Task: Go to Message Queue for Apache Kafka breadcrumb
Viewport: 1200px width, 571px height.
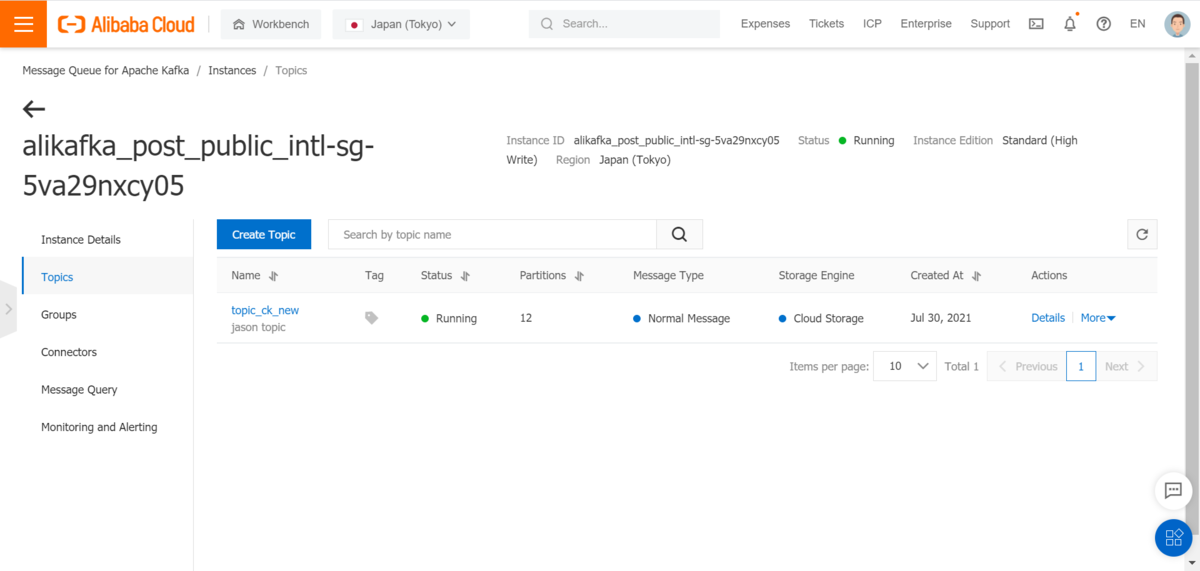Action: click(x=105, y=70)
